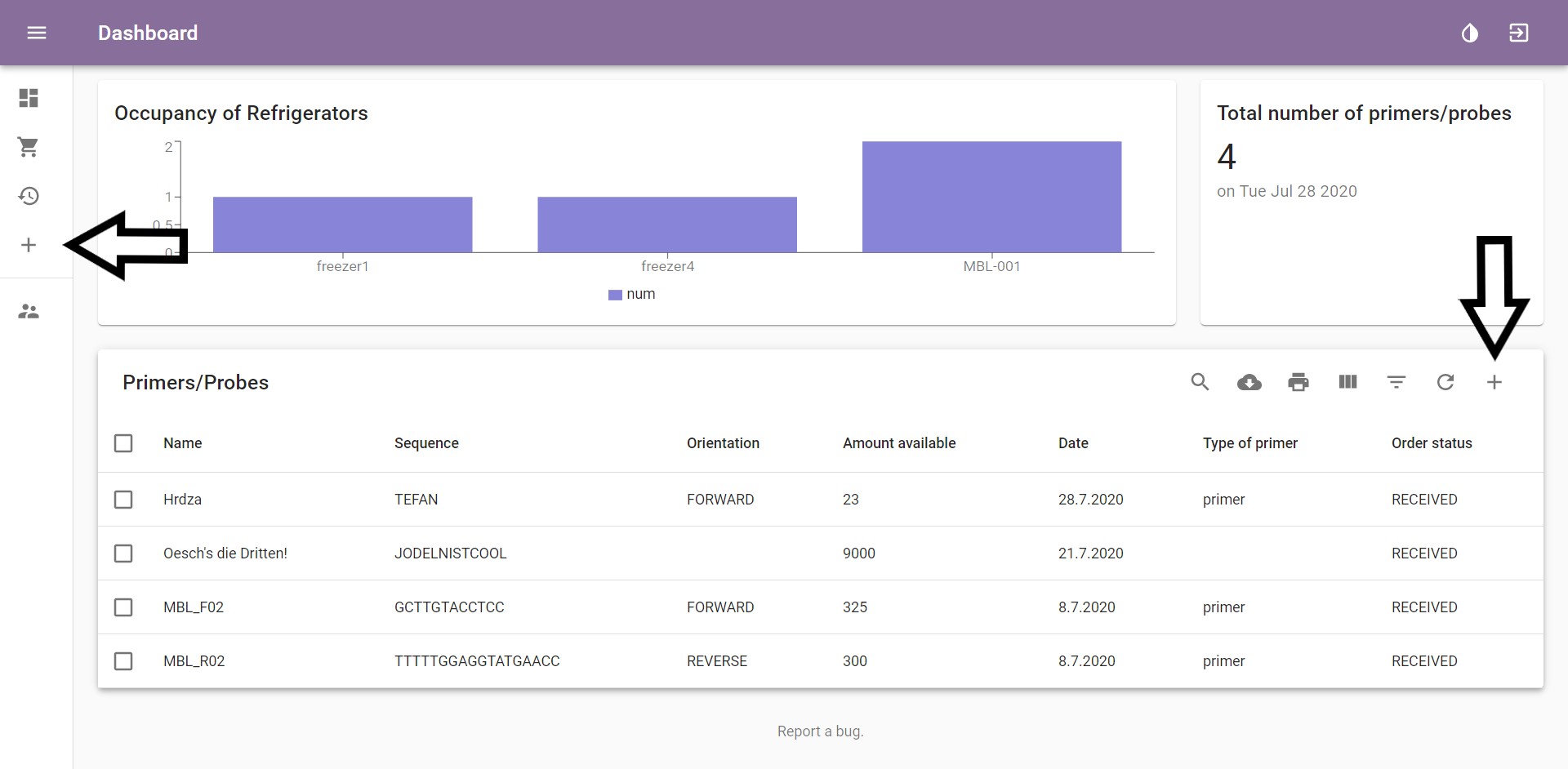
Task: Click the TEFAN sequence cell
Action: tap(416, 500)
